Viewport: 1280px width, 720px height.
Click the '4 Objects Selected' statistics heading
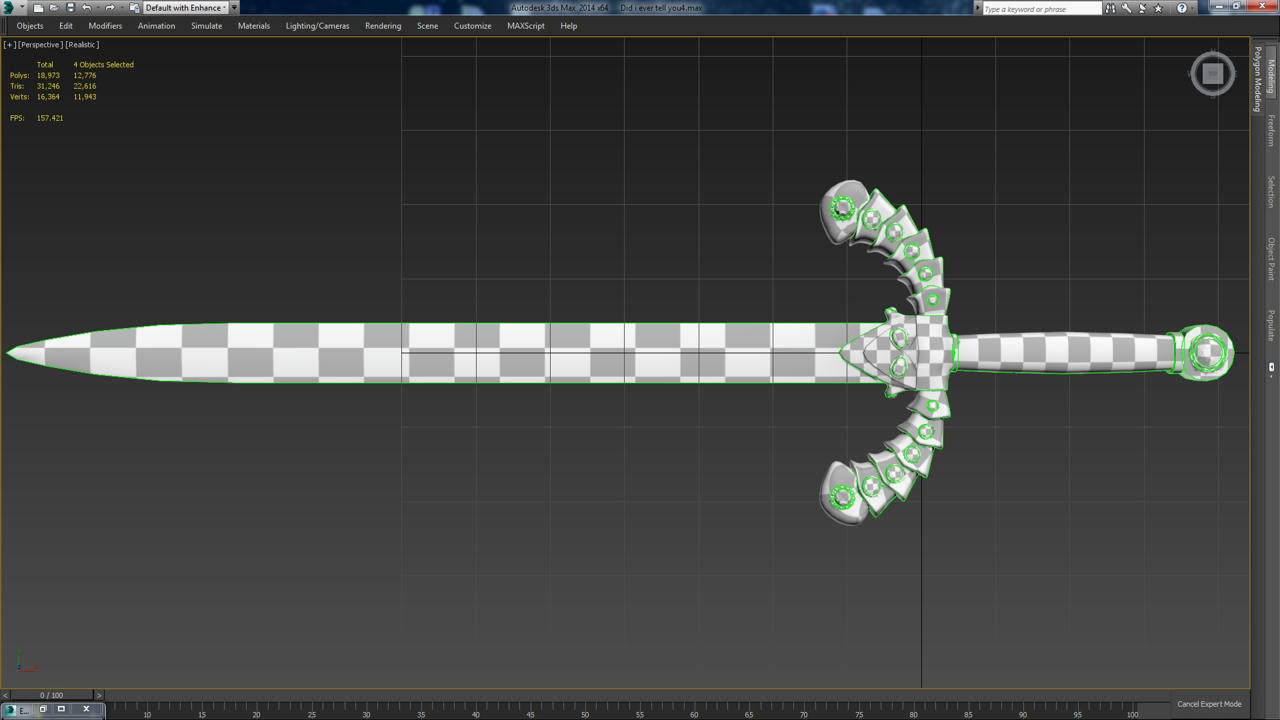[x=103, y=65]
